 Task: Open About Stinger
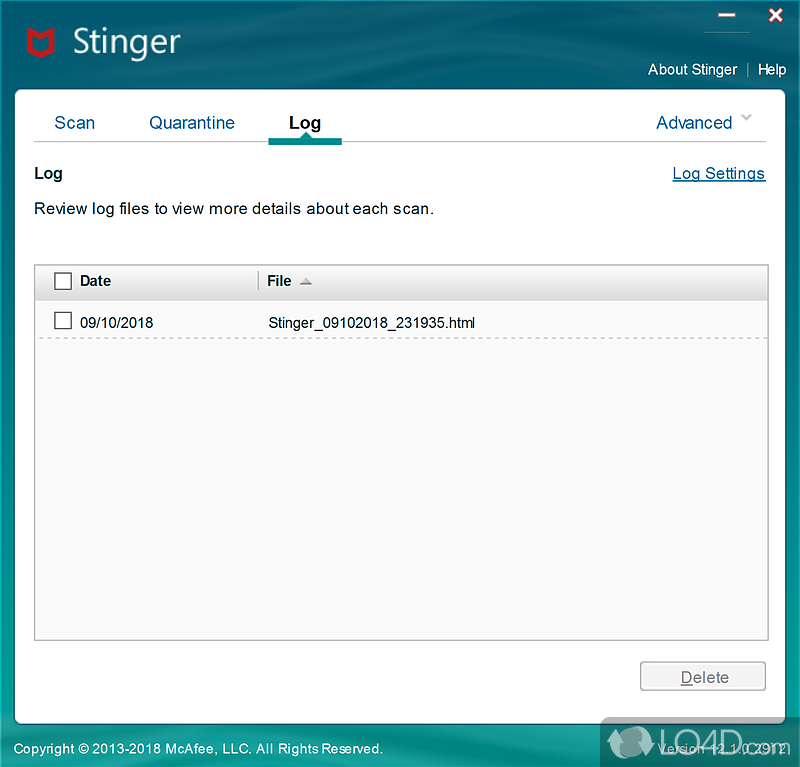point(692,69)
